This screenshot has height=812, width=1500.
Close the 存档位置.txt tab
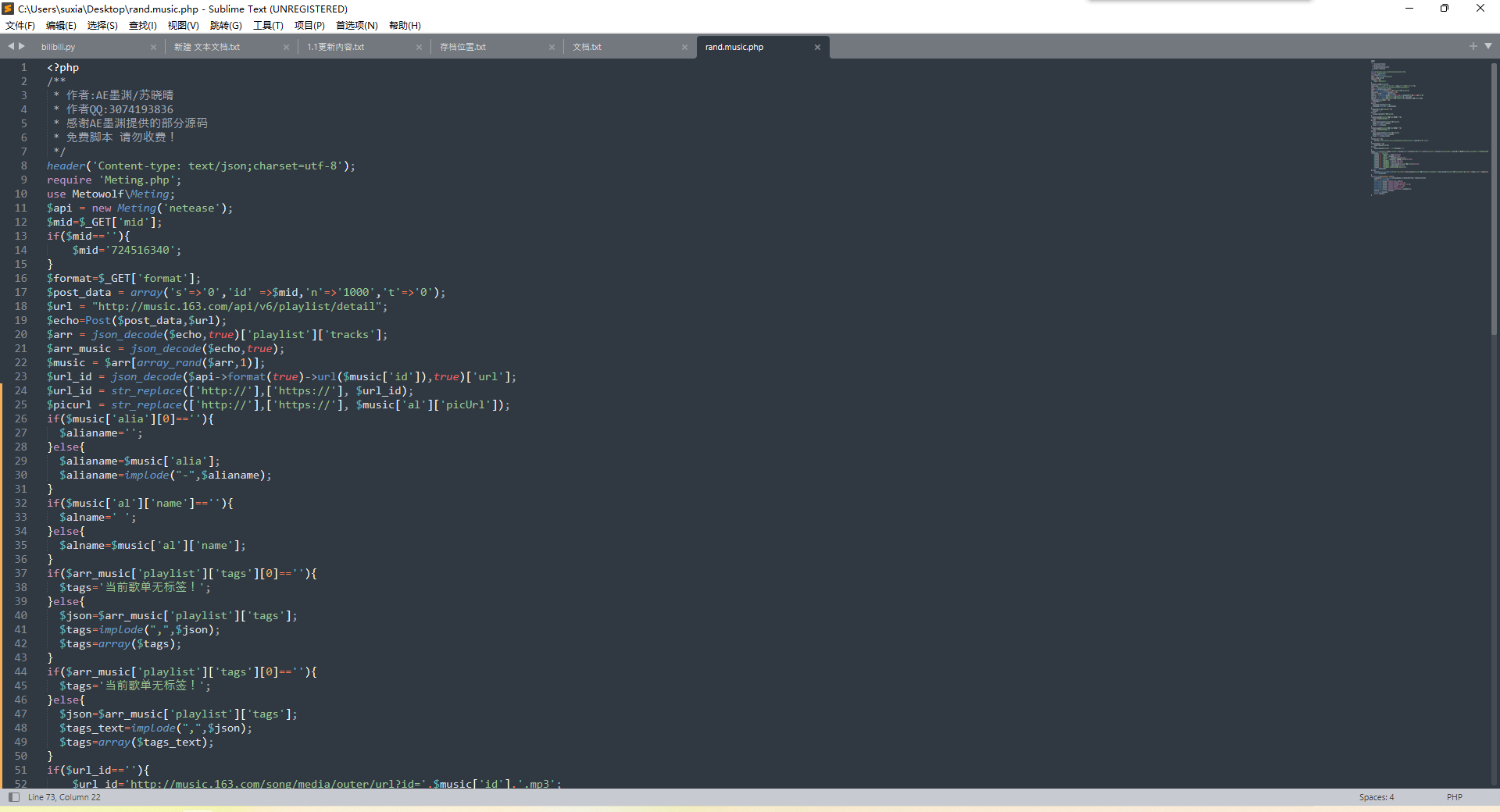click(552, 47)
